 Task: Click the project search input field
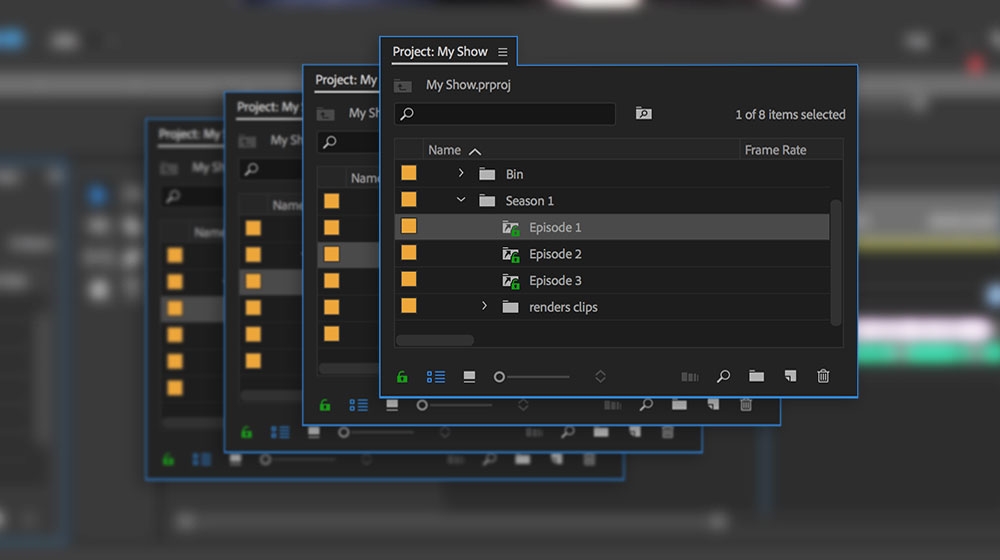tap(504, 114)
